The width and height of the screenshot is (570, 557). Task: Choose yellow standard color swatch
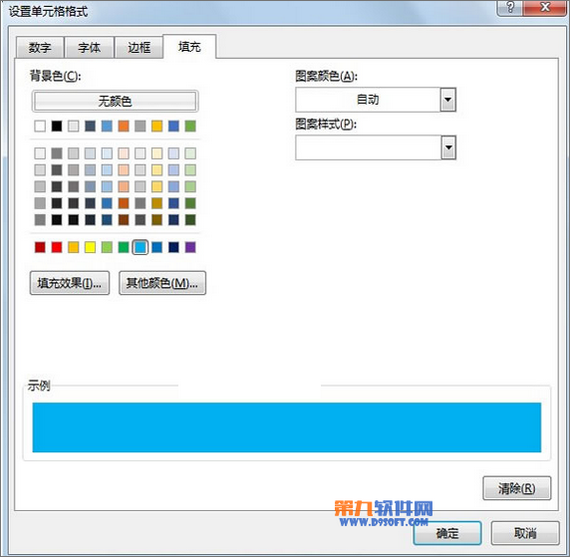90,247
